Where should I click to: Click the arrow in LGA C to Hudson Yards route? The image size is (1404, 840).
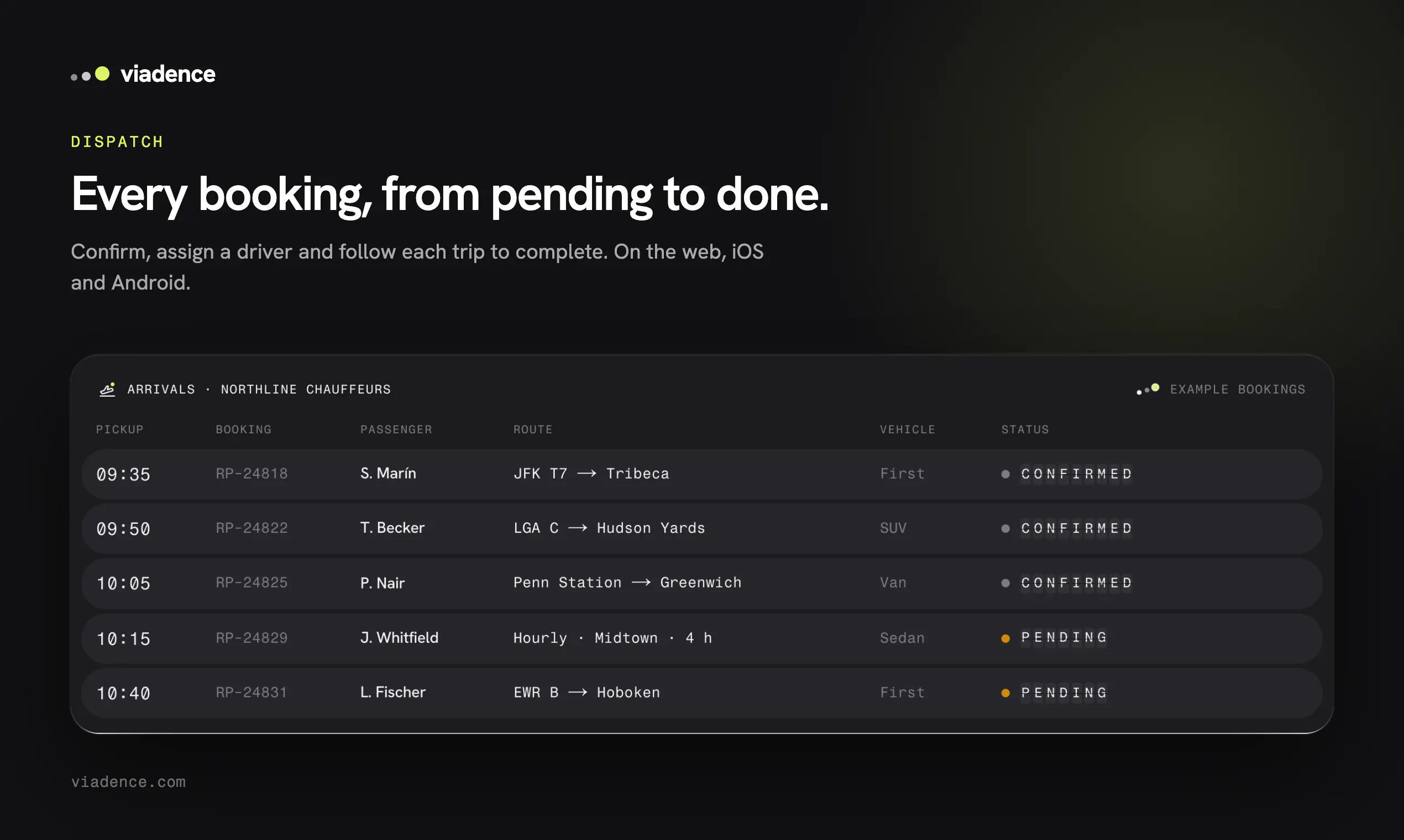tap(578, 528)
